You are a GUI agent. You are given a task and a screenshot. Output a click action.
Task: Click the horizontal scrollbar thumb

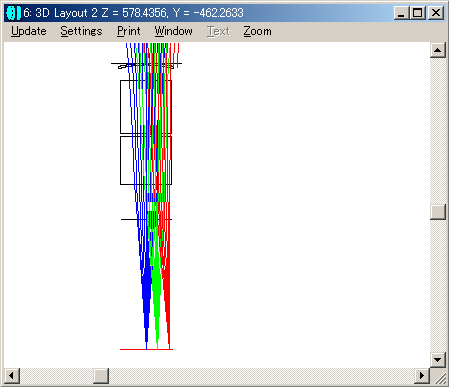pyautogui.click(x=101, y=376)
